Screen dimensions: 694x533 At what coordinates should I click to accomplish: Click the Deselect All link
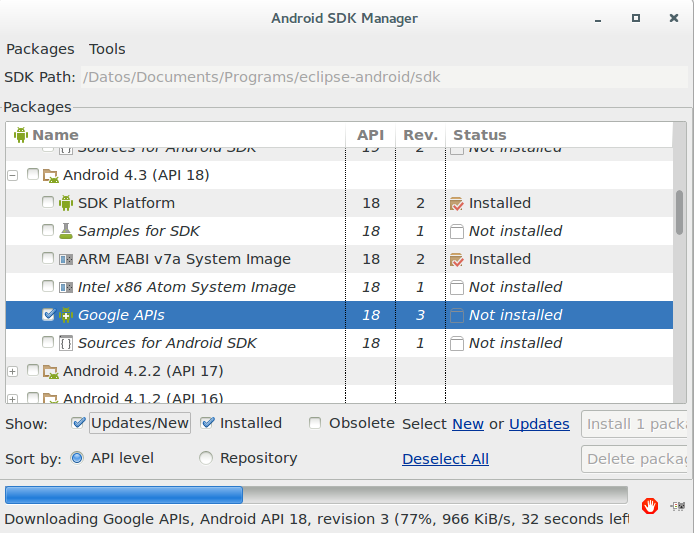click(445, 459)
